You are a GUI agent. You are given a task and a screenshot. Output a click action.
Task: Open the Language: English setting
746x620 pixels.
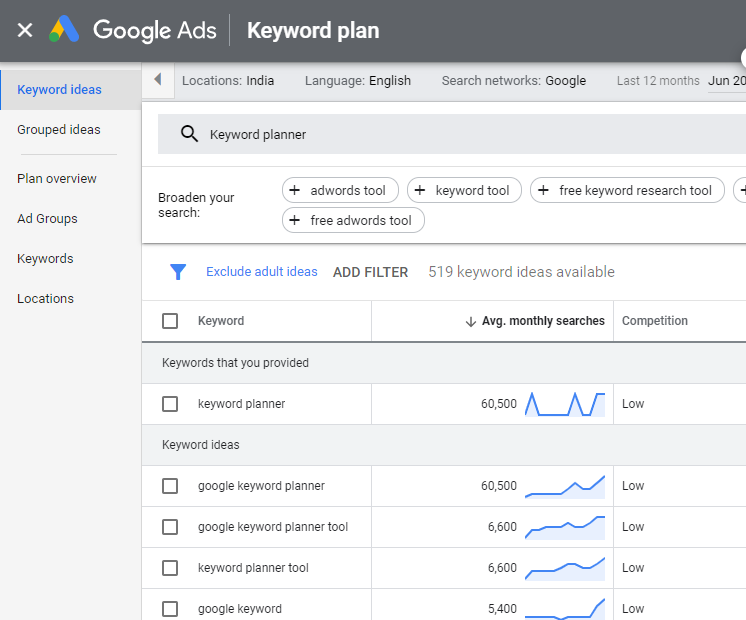tap(358, 80)
